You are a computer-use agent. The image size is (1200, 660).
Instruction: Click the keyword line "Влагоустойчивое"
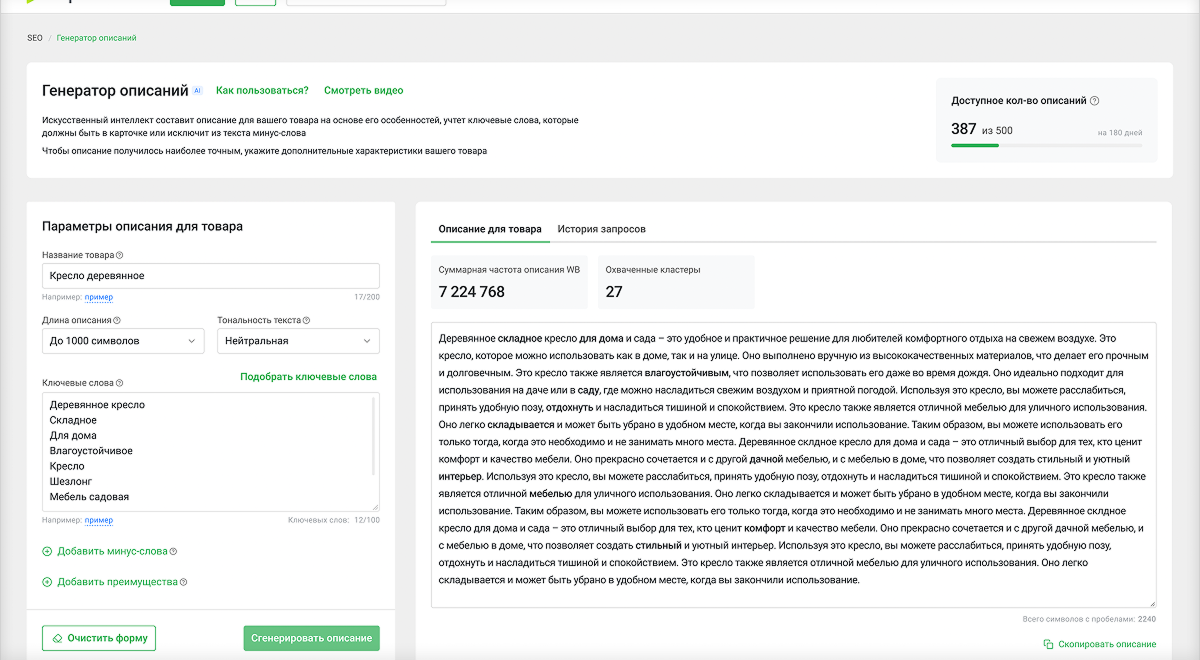[91, 451]
